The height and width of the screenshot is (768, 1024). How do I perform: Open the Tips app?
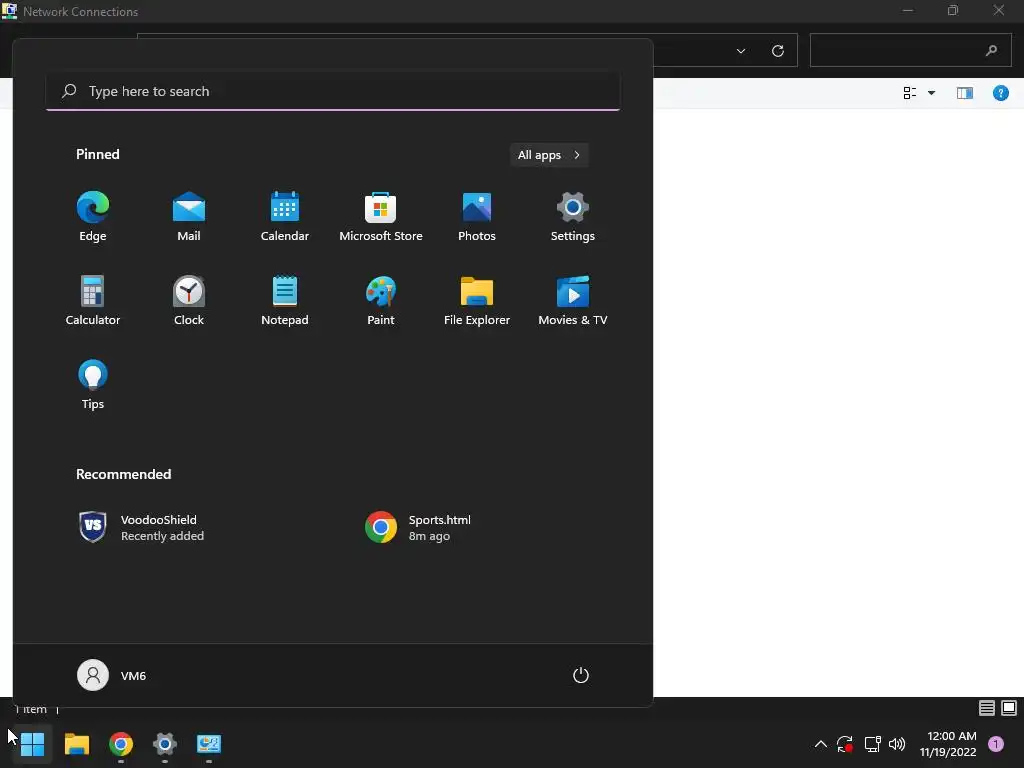(93, 385)
